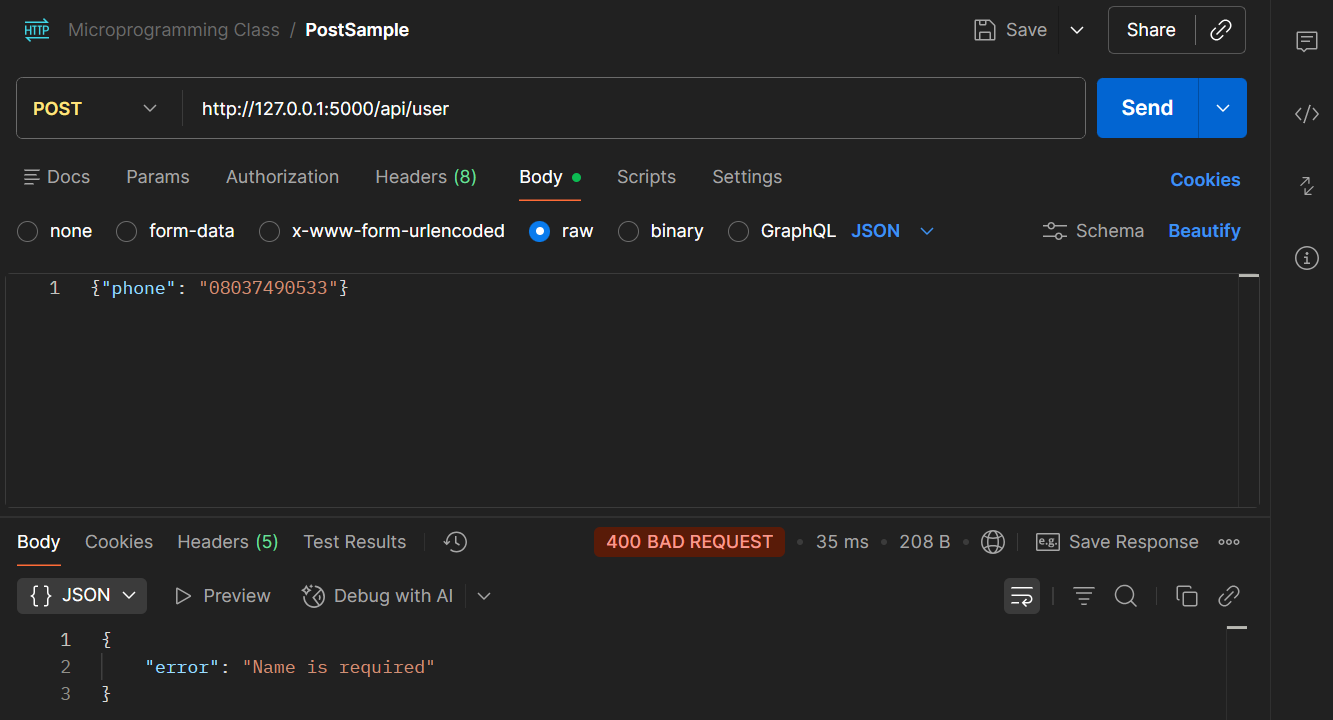Select the binary body type radio
The height and width of the screenshot is (720, 1333).
coord(628,231)
